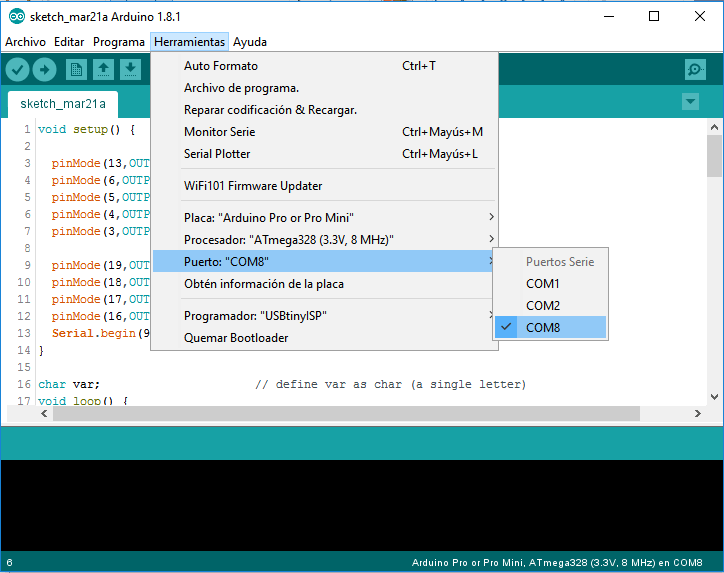The width and height of the screenshot is (724, 573).
Task: Click the horizontal scrollbar left arrow
Action: [44, 413]
